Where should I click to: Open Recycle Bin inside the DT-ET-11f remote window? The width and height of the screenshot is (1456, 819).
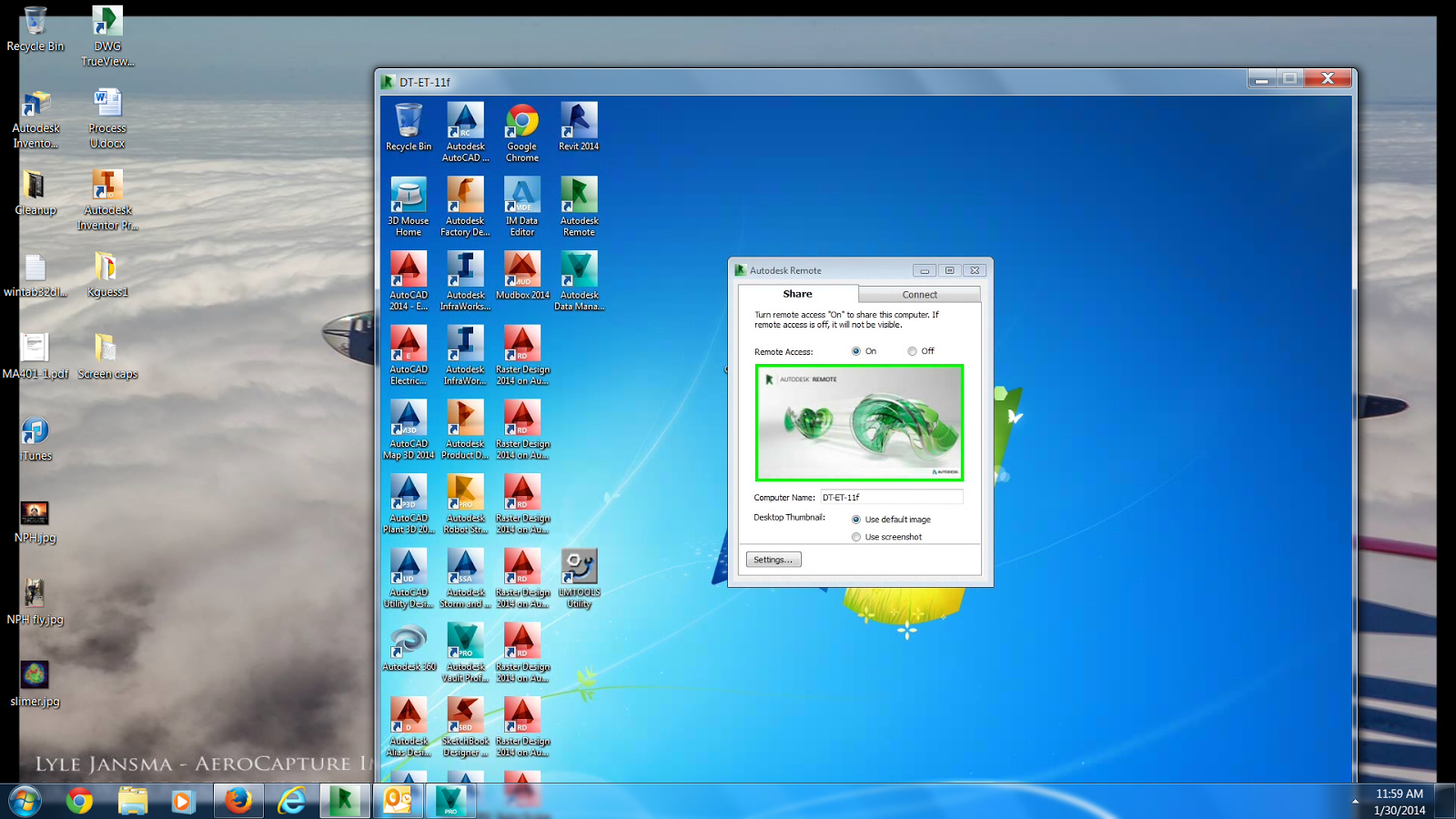coord(409,127)
